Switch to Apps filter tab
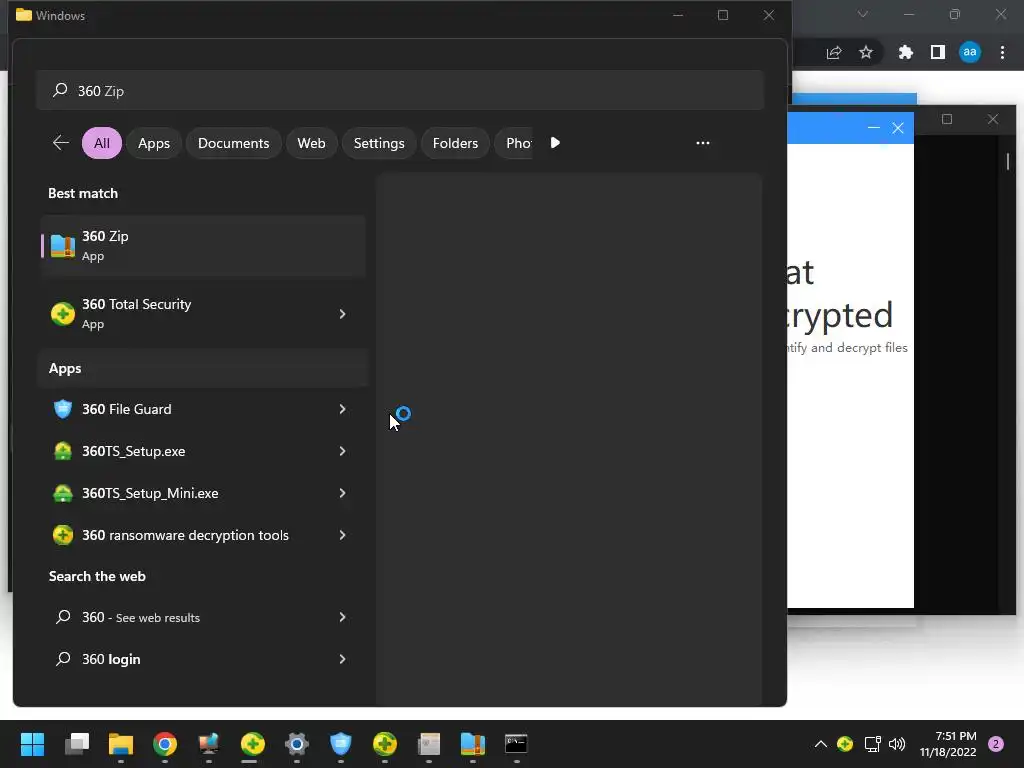 153,143
